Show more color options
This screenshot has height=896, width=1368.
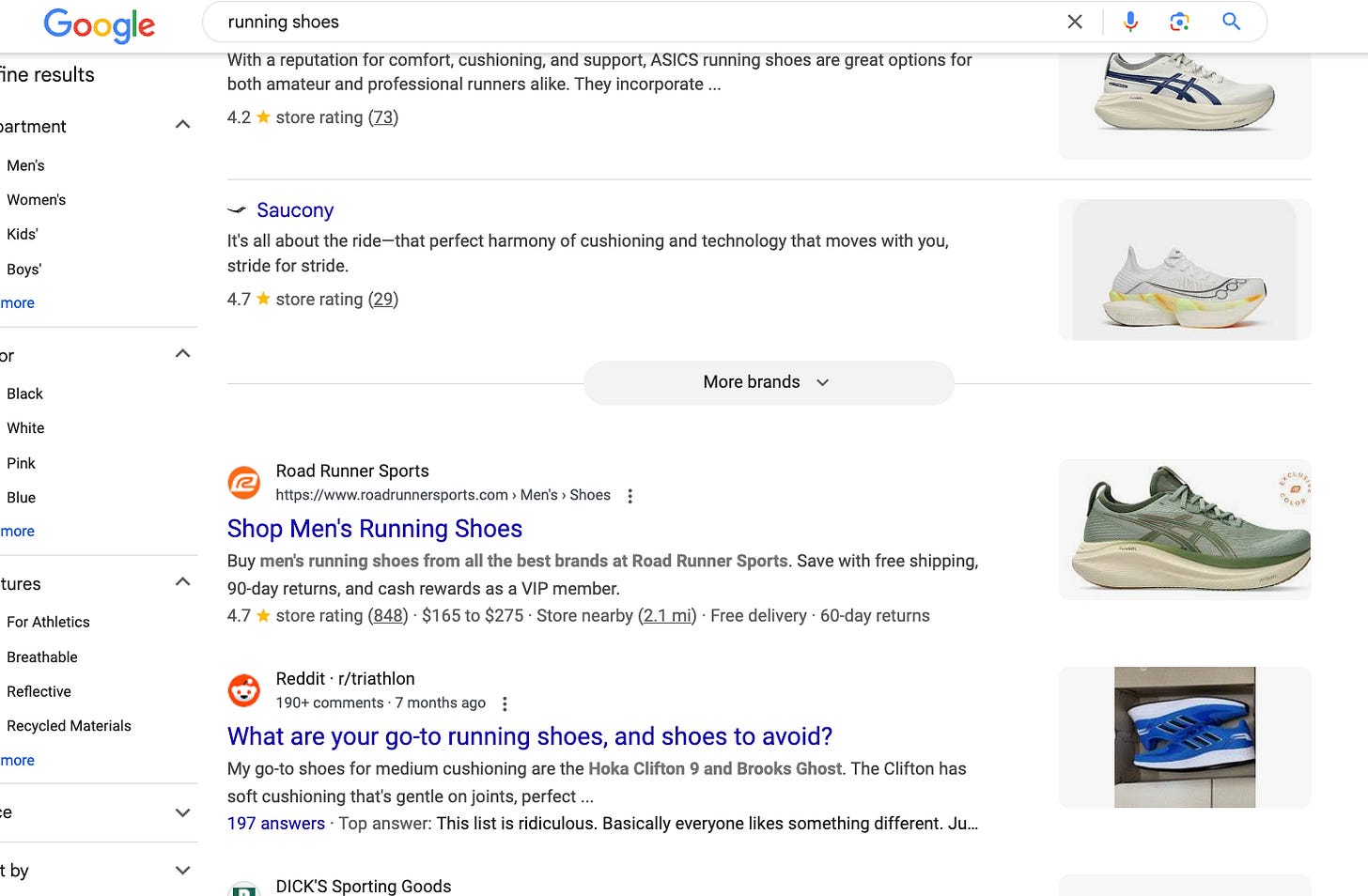pos(17,531)
